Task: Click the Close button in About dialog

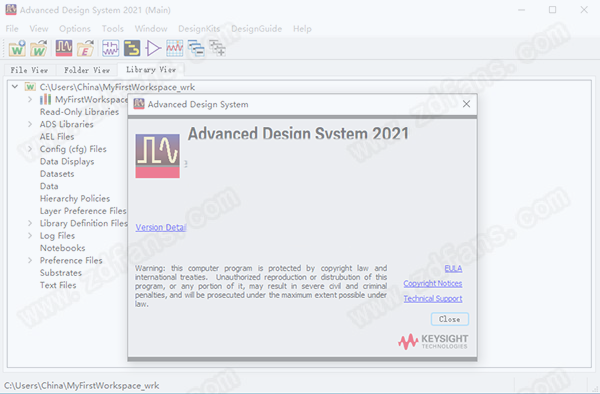Action: 450,319
